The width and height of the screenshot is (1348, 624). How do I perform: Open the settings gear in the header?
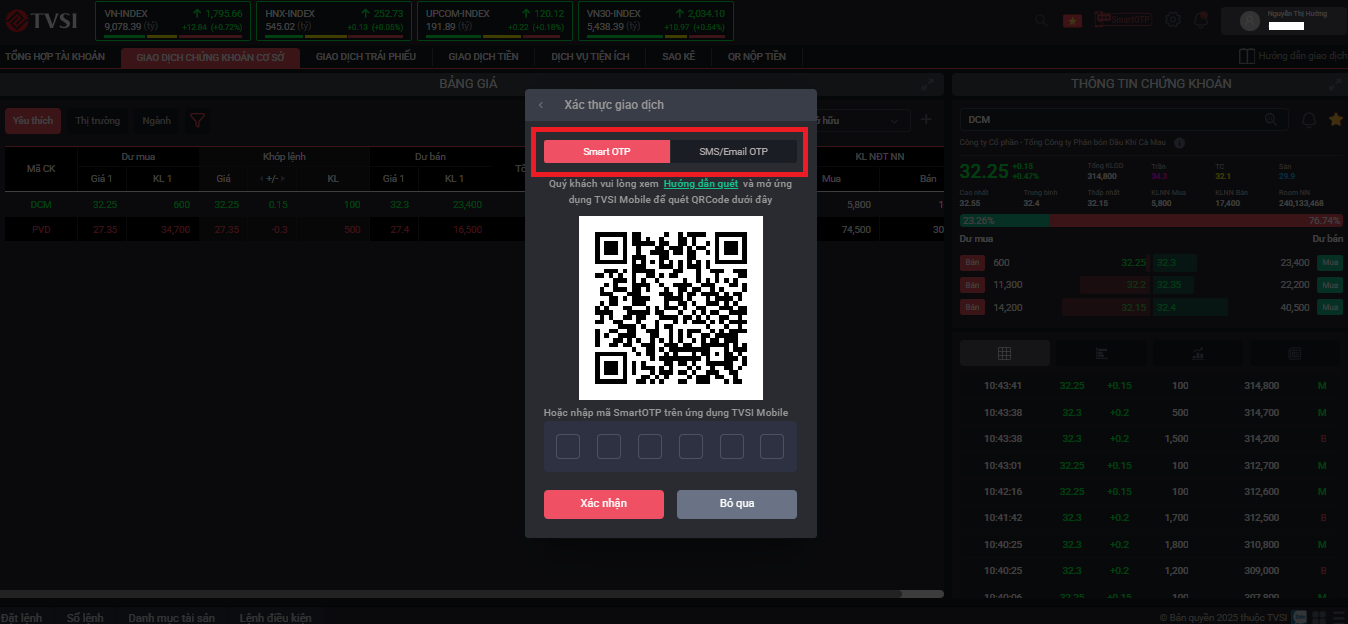pyautogui.click(x=1173, y=20)
